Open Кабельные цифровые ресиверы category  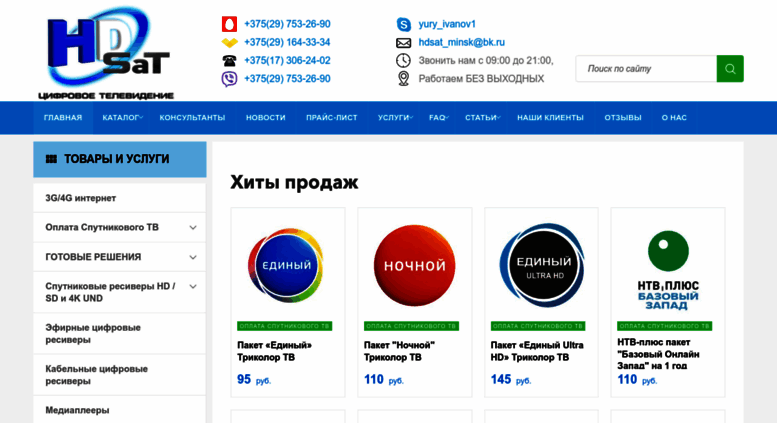(97, 375)
